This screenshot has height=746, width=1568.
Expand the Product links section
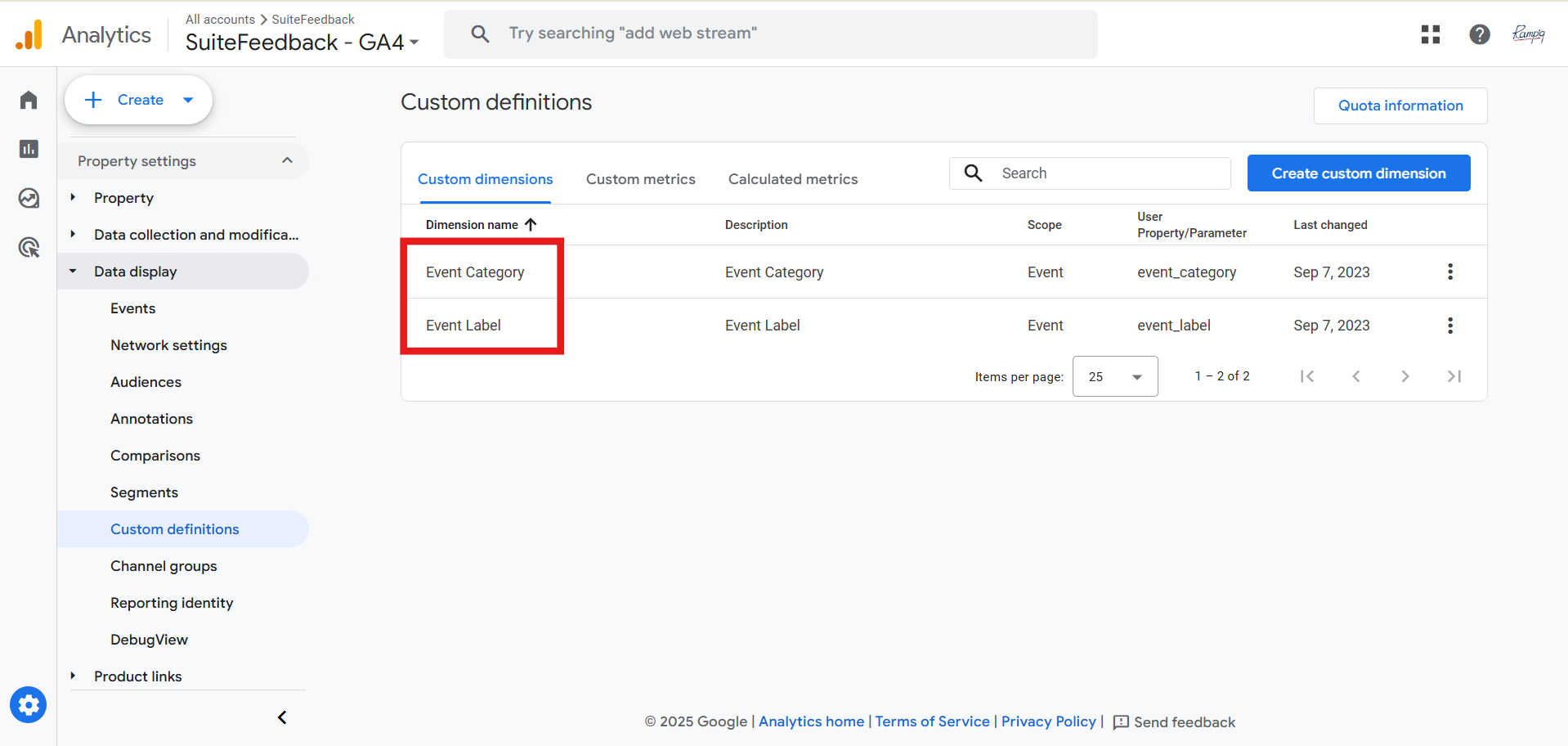tap(74, 676)
